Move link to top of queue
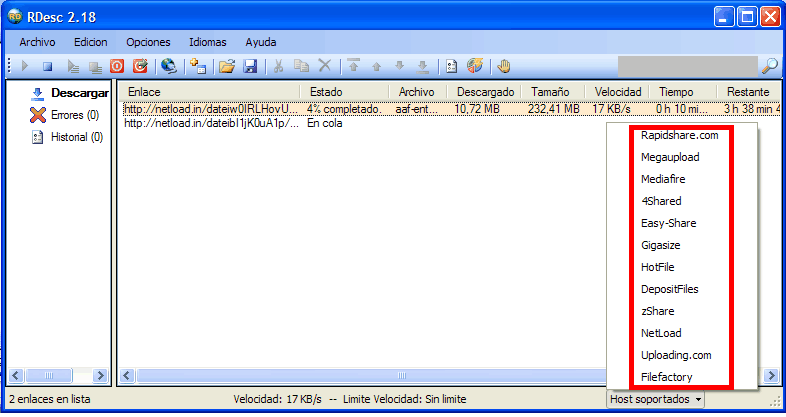 click(353, 65)
